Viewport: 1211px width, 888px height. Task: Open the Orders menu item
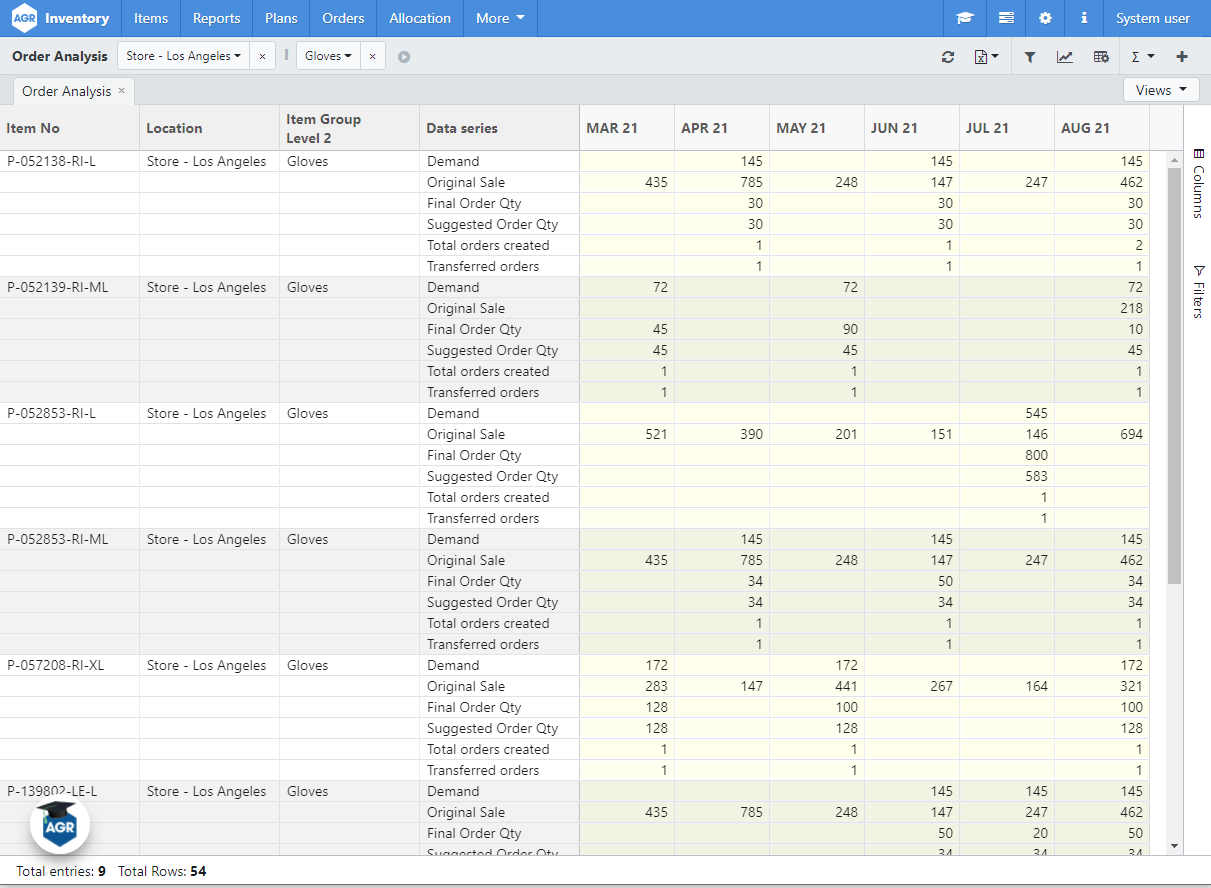(x=343, y=18)
